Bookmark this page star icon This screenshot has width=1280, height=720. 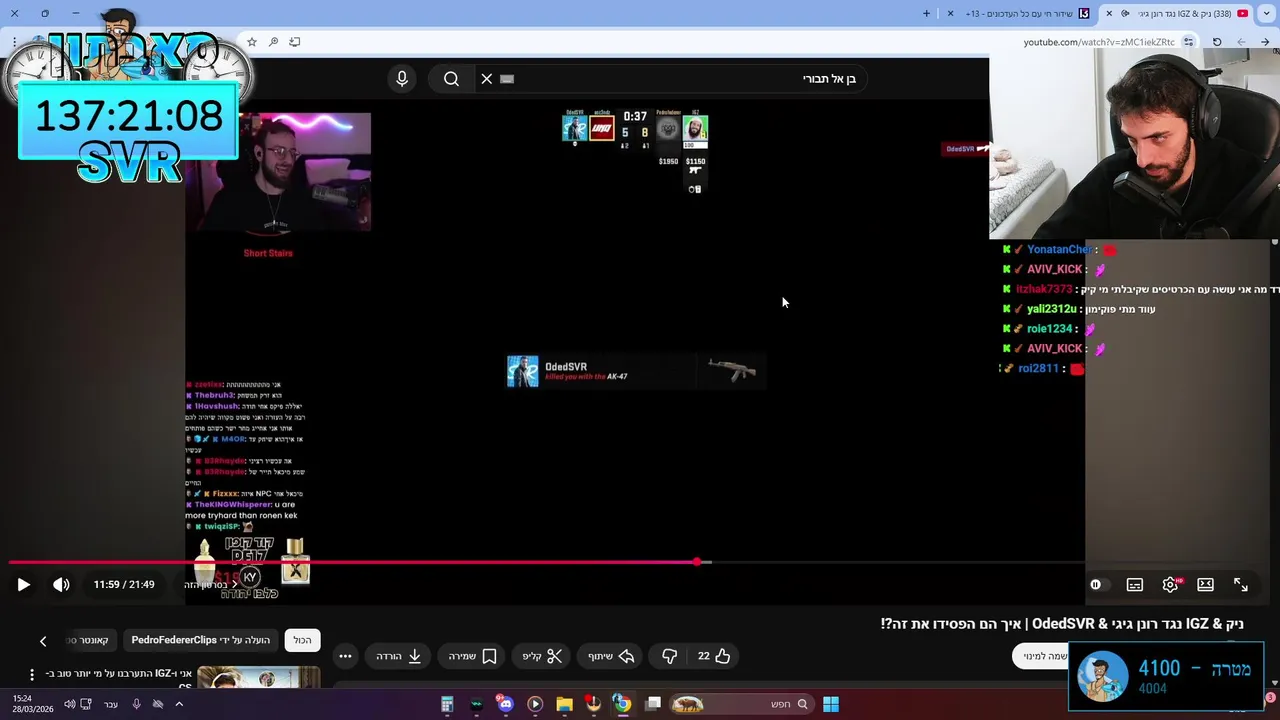(x=252, y=42)
